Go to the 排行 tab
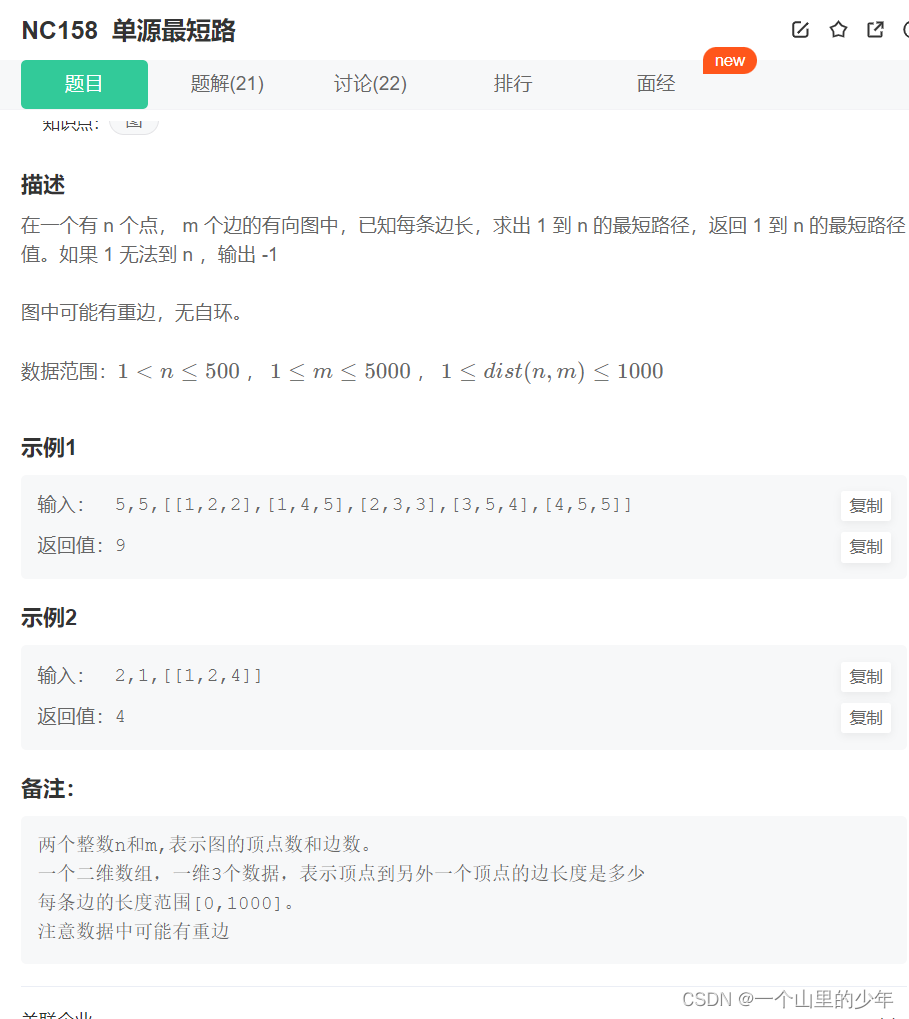Image resolution: width=909 pixels, height=1019 pixels. point(513,84)
